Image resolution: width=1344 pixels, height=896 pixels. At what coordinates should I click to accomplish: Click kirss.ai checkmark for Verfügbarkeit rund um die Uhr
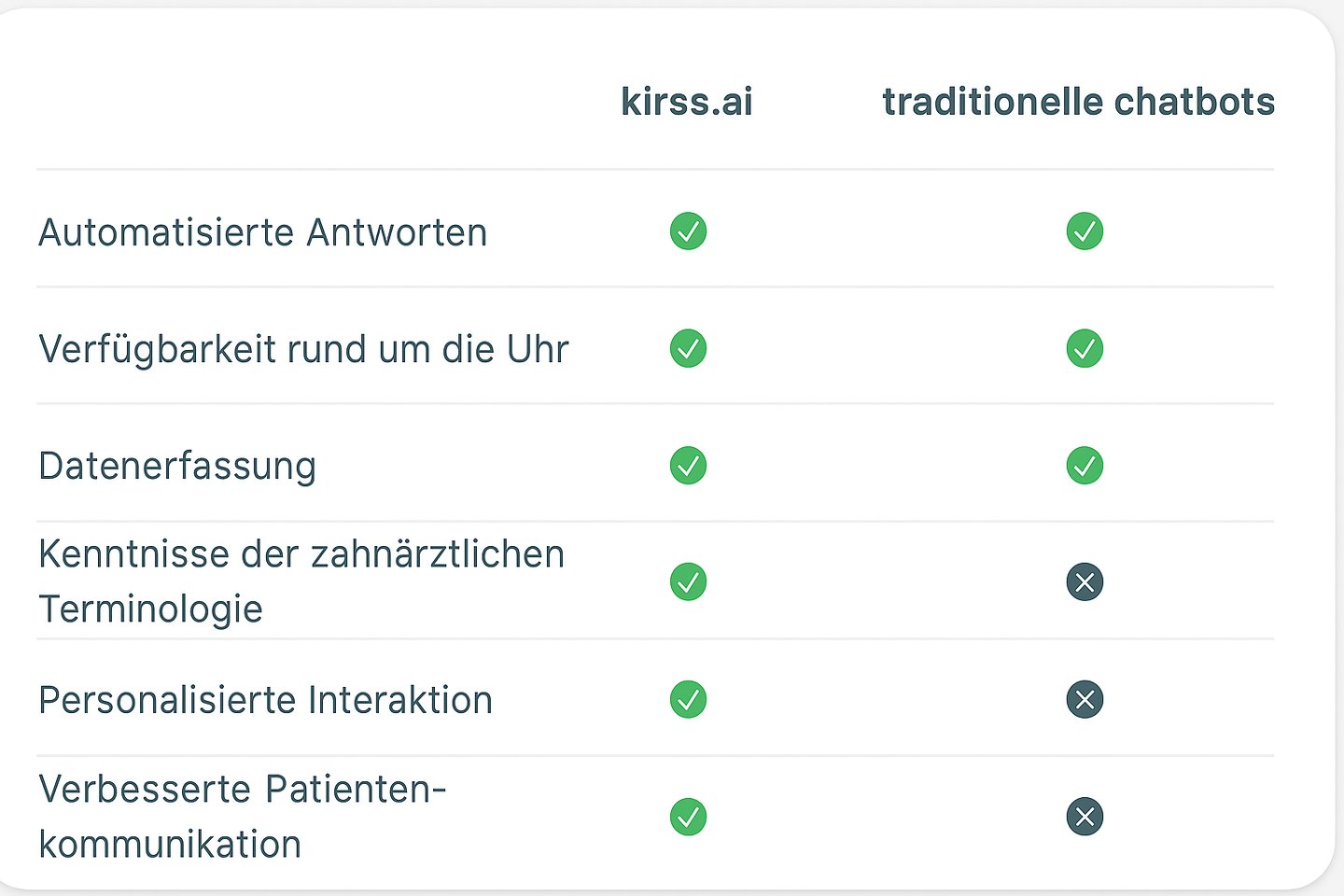pos(688,349)
